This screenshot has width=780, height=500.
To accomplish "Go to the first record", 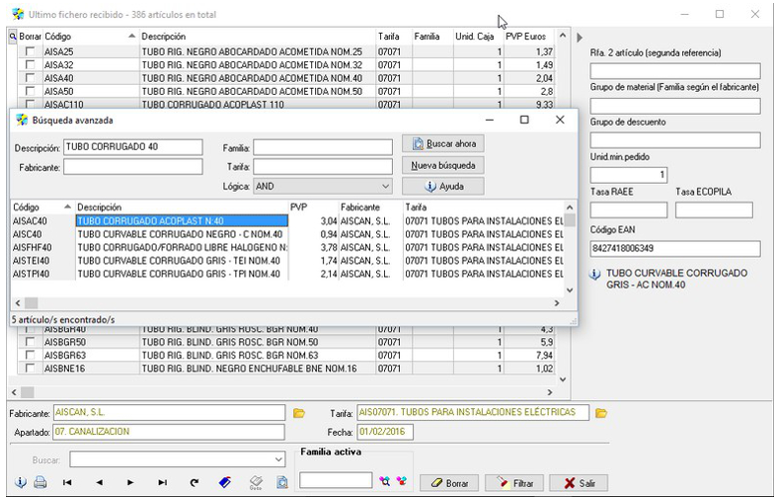I will click(x=68, y=482).
